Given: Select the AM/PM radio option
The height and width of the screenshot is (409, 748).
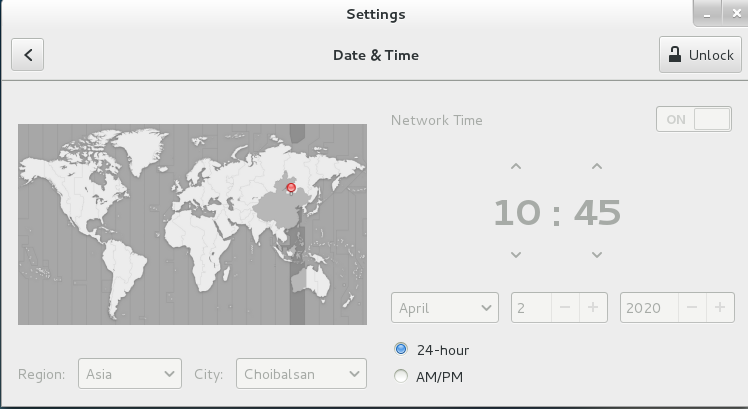Looking at the screenshot, I should coord(401,377).
